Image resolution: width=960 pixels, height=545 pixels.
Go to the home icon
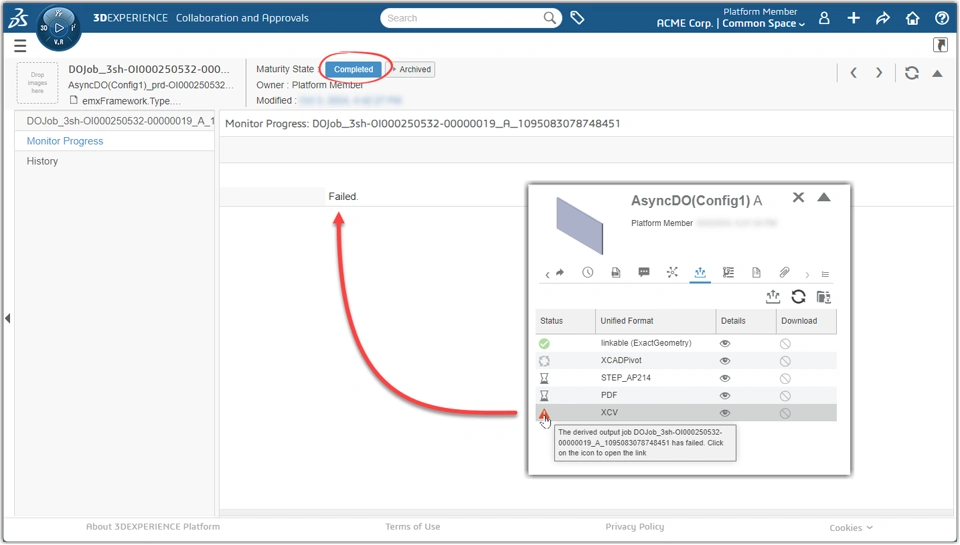912,18
